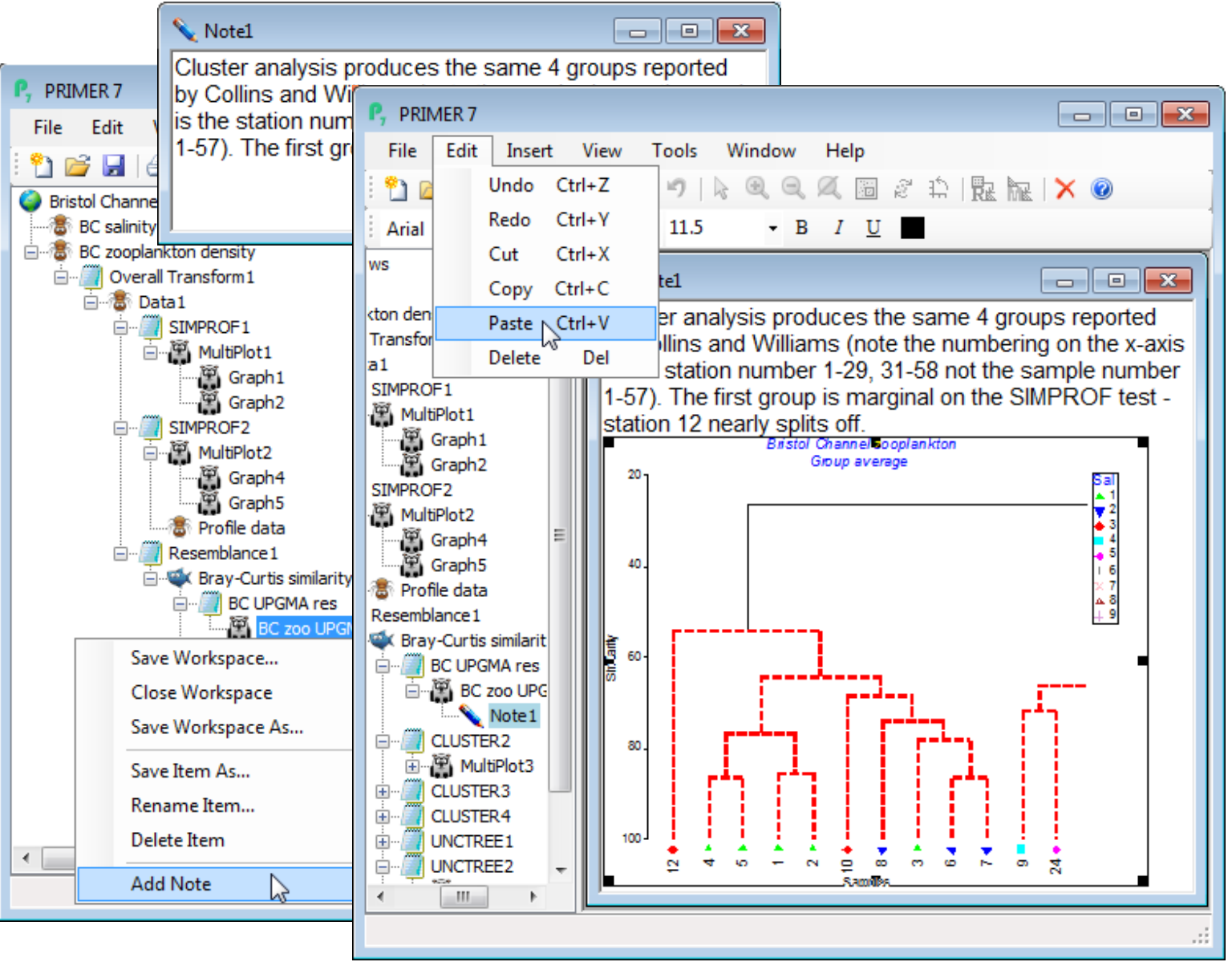
Task: Click the zoom out magnifier icon
Action: coord(793,189)
